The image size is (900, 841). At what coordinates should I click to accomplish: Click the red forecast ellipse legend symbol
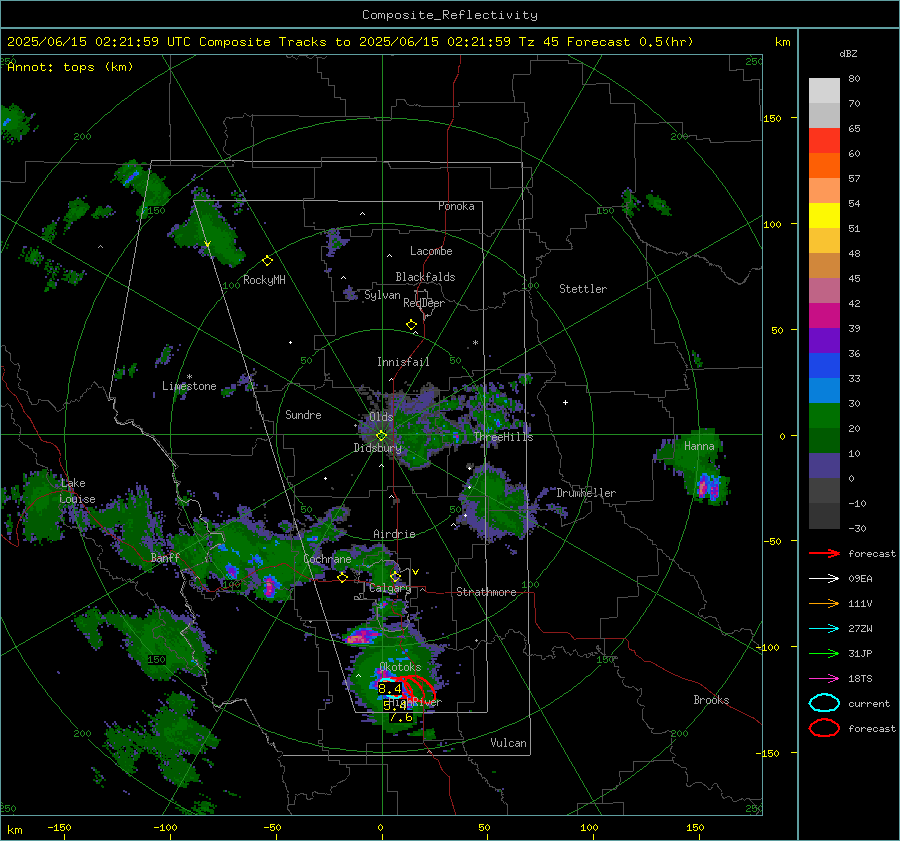824,728
